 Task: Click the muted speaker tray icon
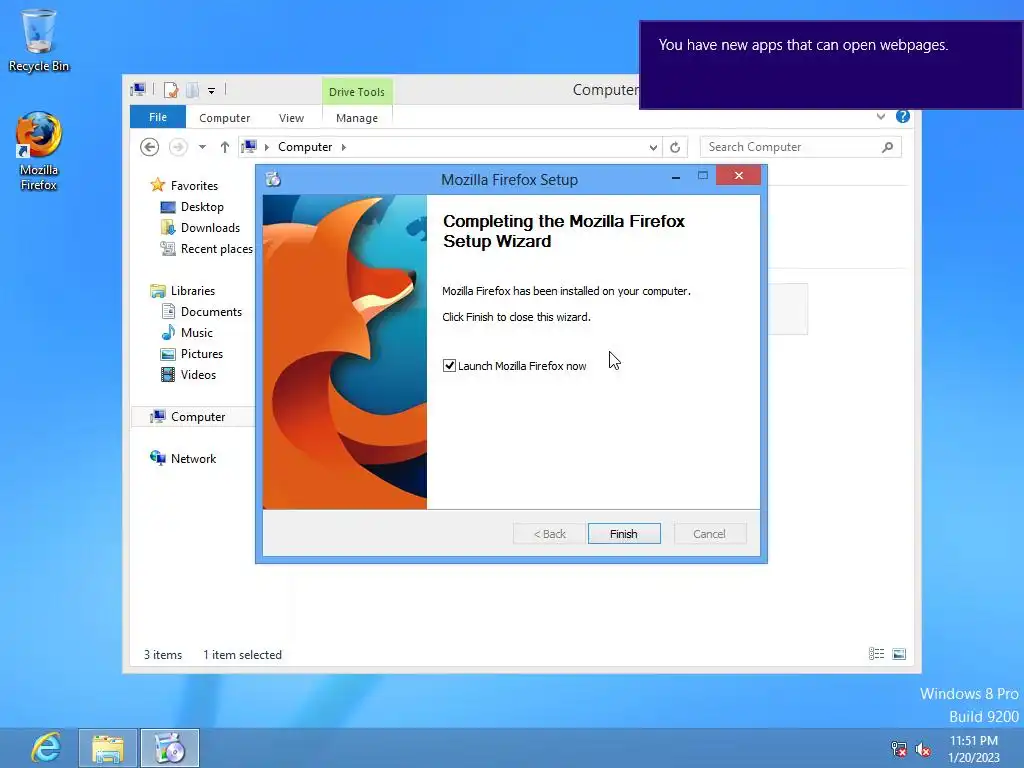tap(923, 749)
